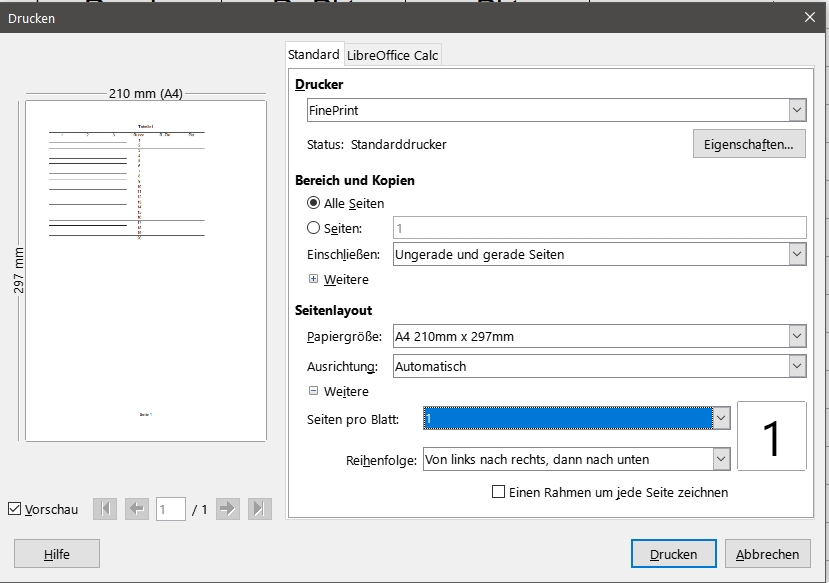
Task: Switch to the Standard tab
Action: pyautogui.click(x=314, y=54)
